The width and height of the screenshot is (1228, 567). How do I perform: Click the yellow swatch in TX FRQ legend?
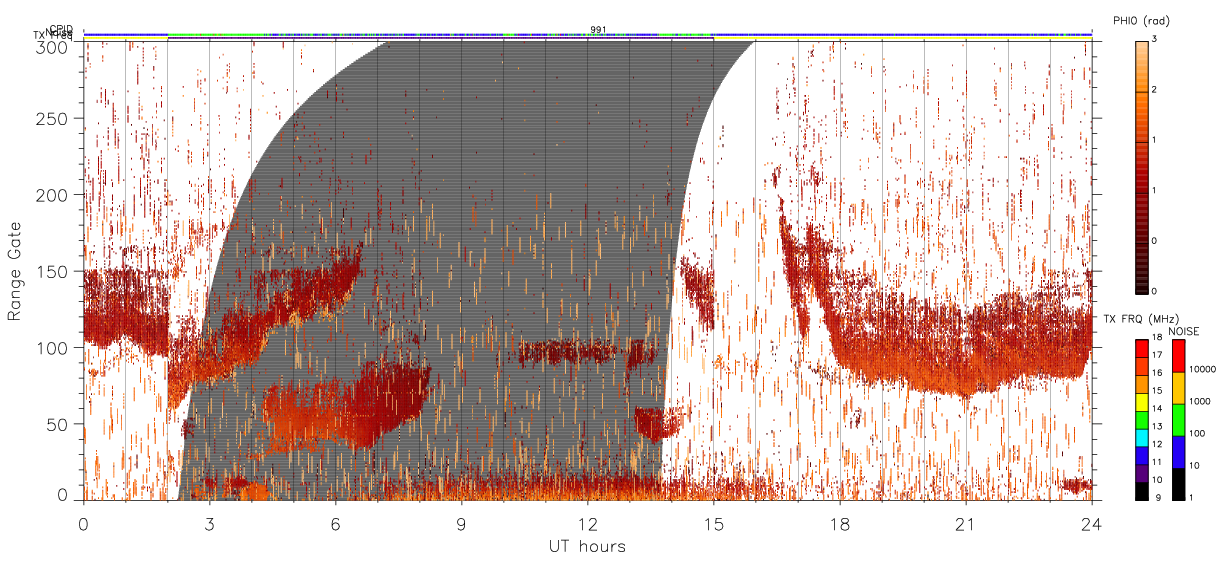point(1142,402)
